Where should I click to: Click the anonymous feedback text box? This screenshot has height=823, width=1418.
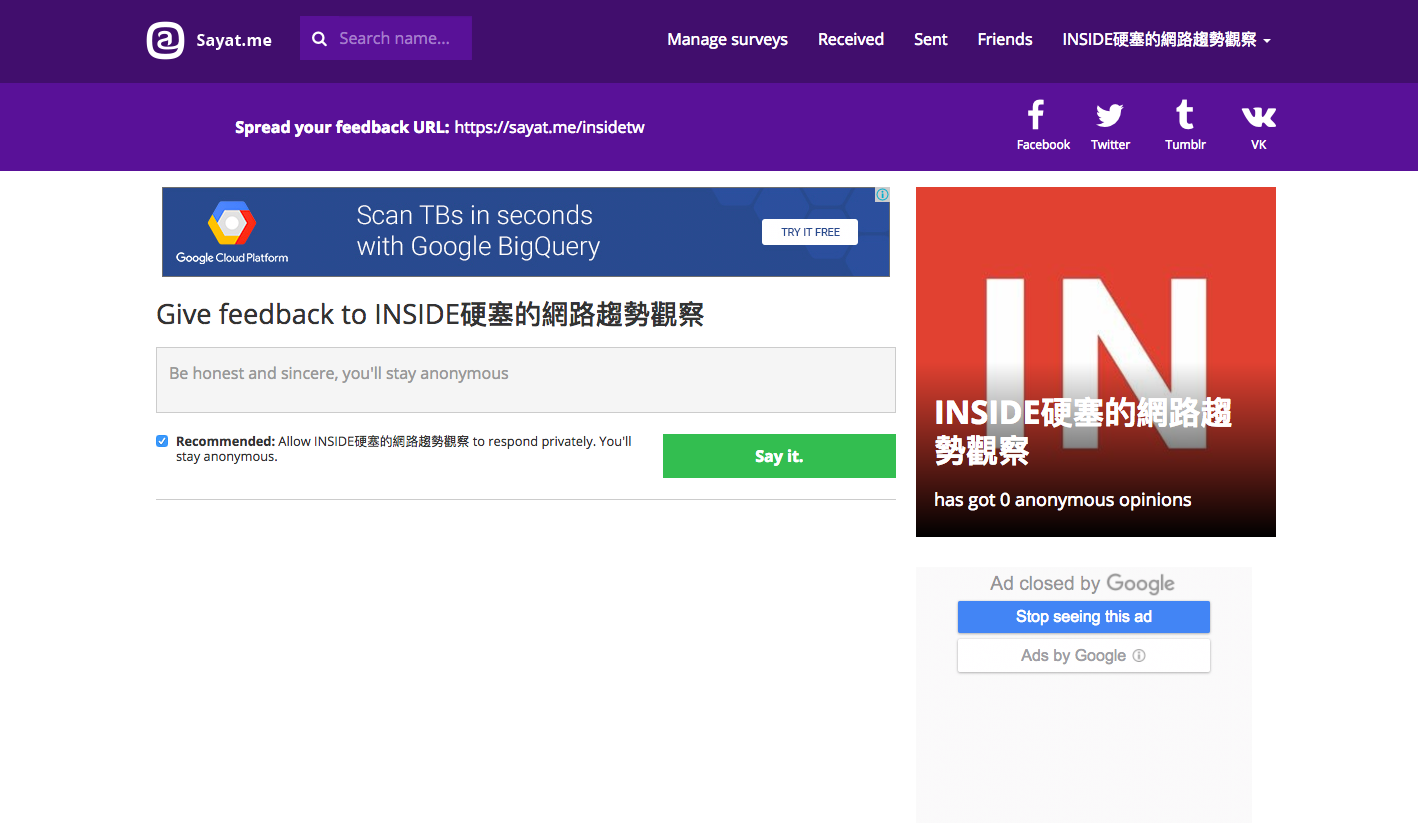pyautogui.click(x=526, y=380)
